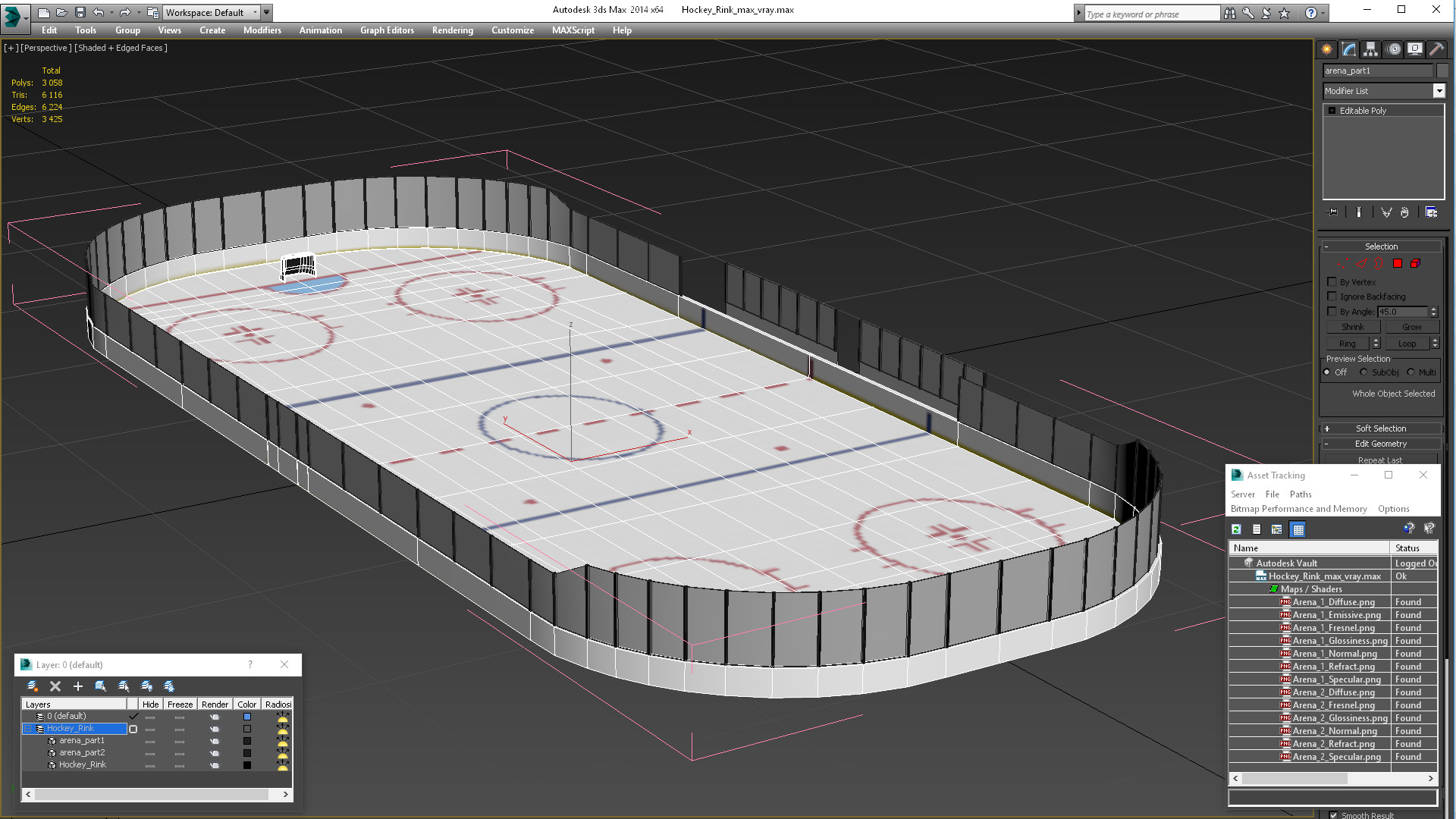
Task: Expand the Soft Selection rollout
Action: [1380, 428]
